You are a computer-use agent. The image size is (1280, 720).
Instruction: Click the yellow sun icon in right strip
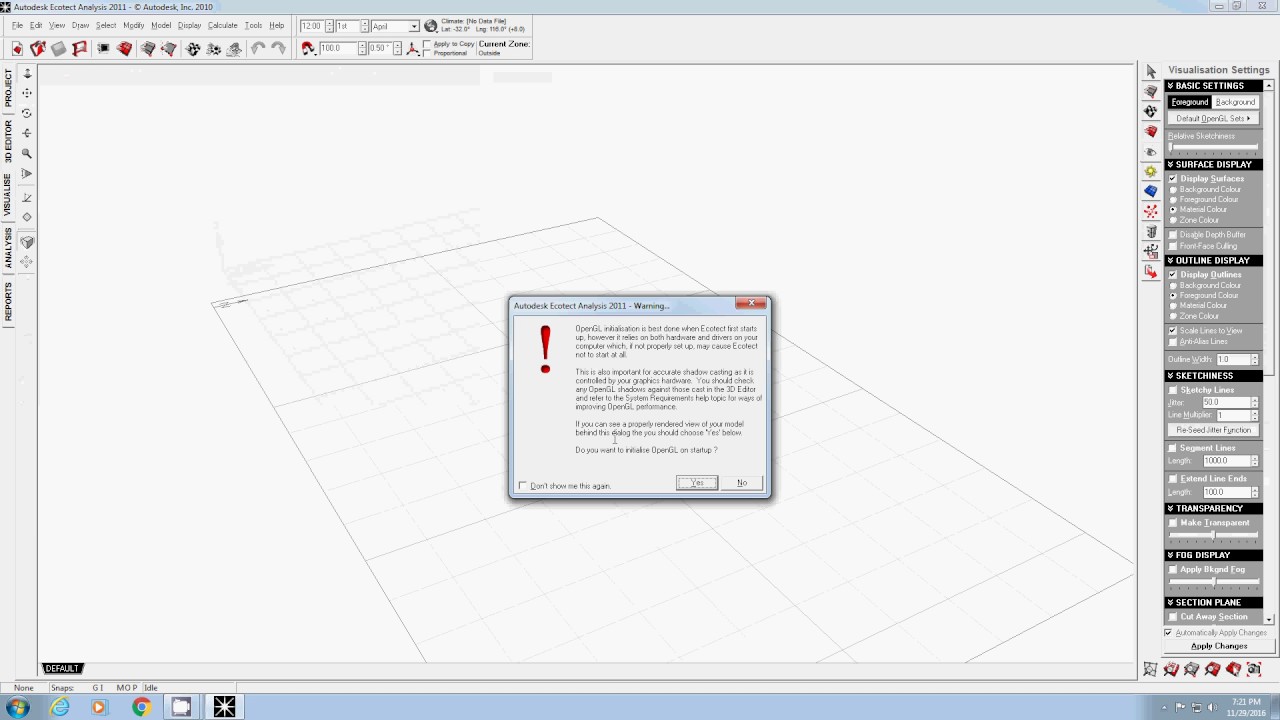point(1151,171)
